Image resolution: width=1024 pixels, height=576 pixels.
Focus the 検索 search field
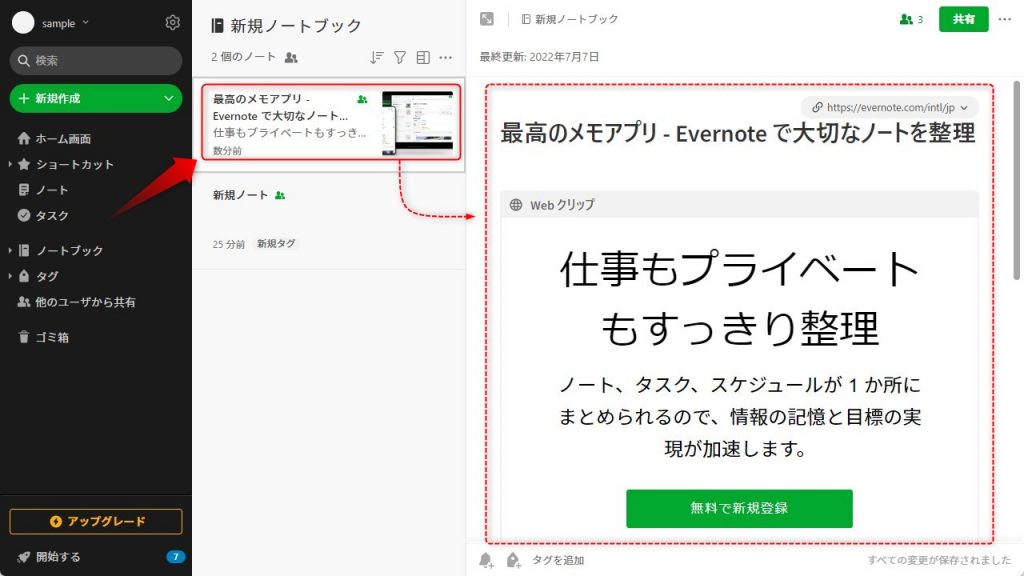(95, 61)
